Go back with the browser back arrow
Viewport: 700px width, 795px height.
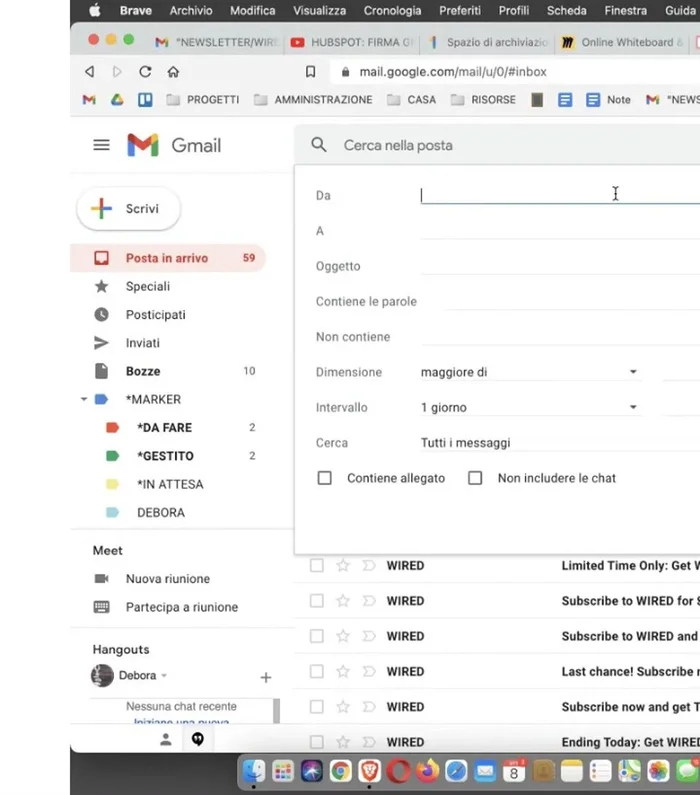pos(90,71)
